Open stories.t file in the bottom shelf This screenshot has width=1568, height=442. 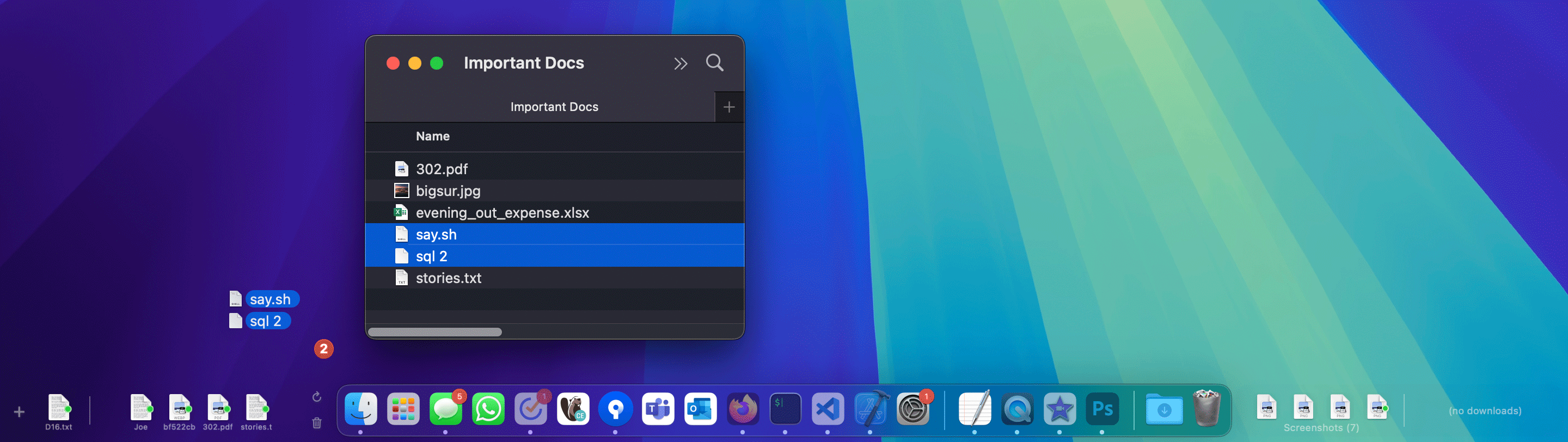click(256, 412)
